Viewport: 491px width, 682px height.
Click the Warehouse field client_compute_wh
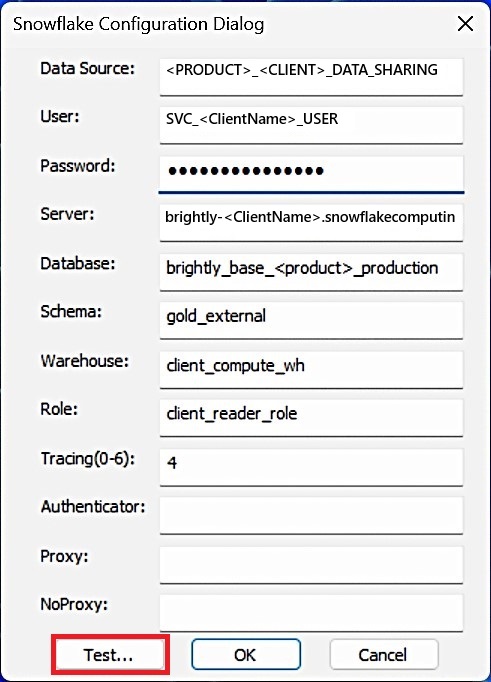311,370
